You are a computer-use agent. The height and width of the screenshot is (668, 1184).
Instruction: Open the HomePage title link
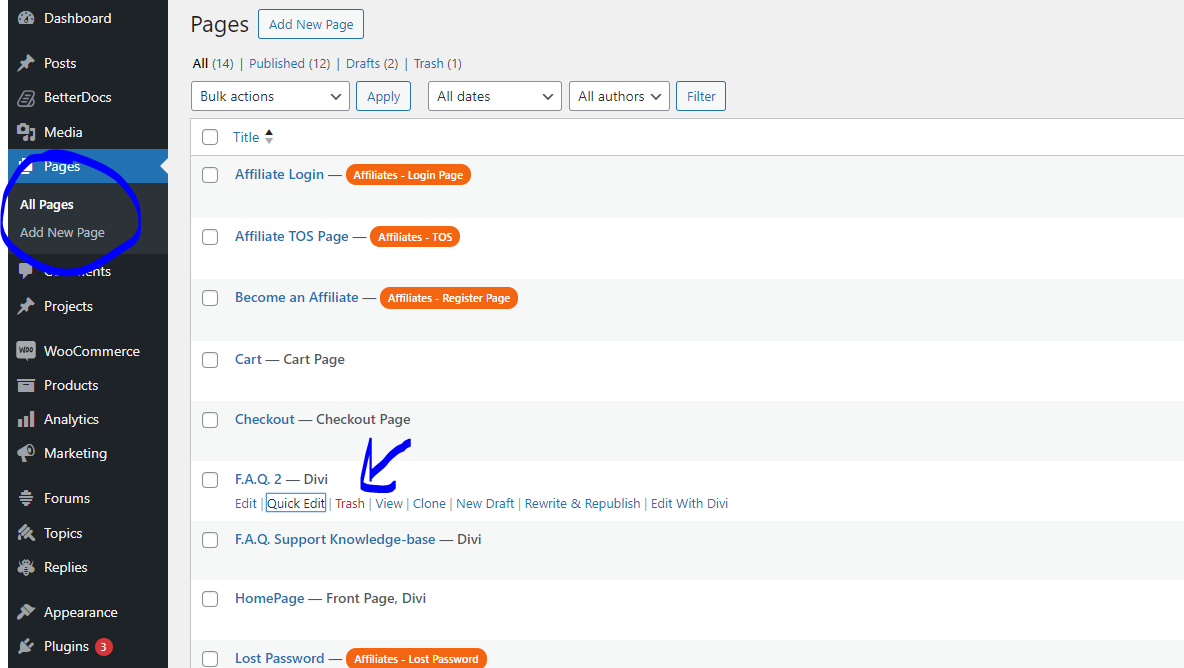(x=270, y=599)
